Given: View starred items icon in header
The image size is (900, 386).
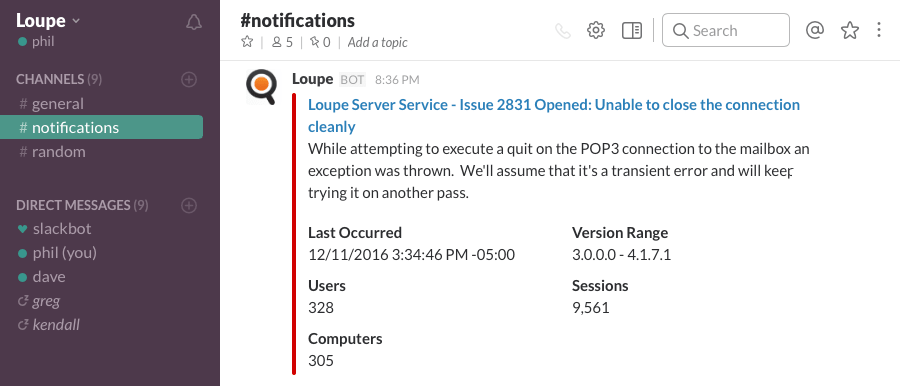Looking at the screenshot, I should tap(849, 30).
